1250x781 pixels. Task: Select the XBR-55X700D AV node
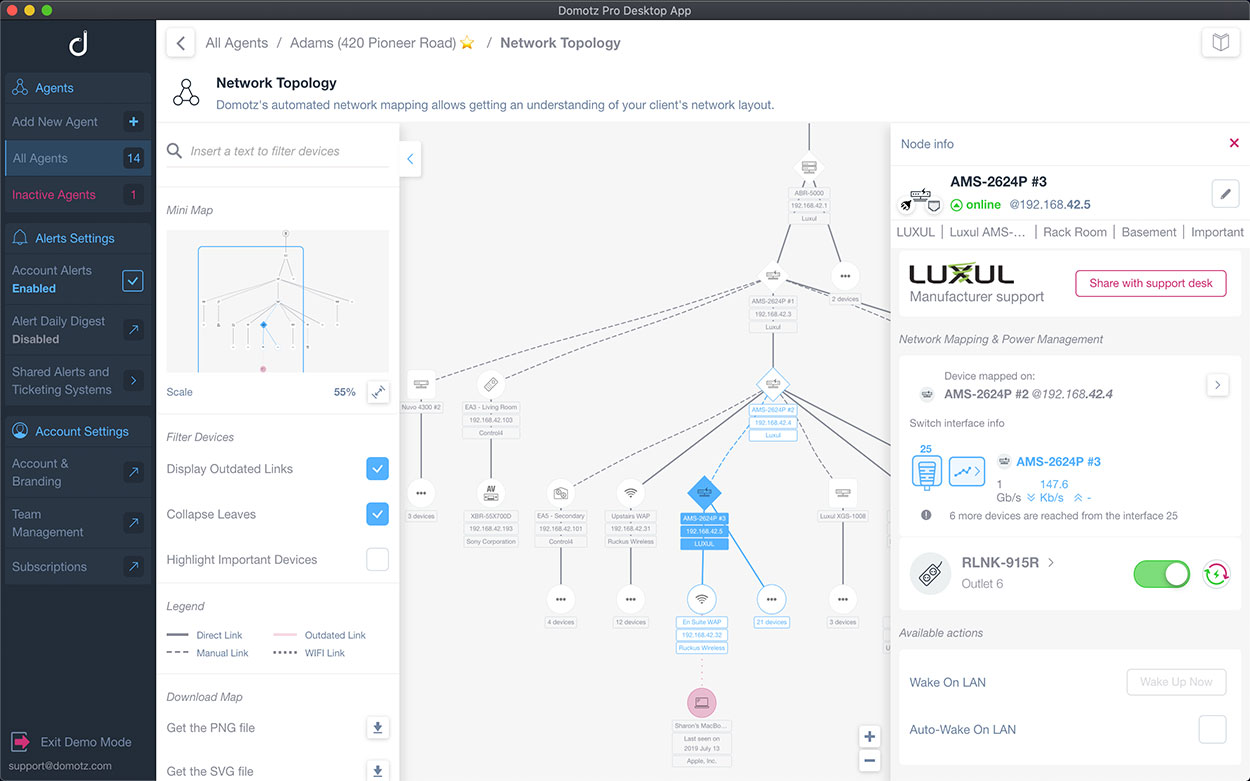pos(491,492)
